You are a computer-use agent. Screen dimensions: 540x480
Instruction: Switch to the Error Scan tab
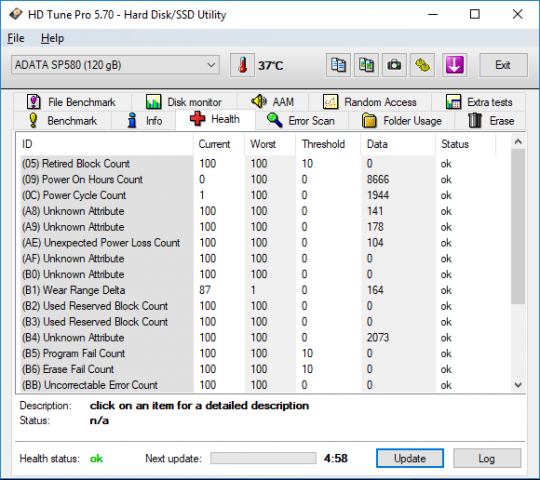(301, 121)
